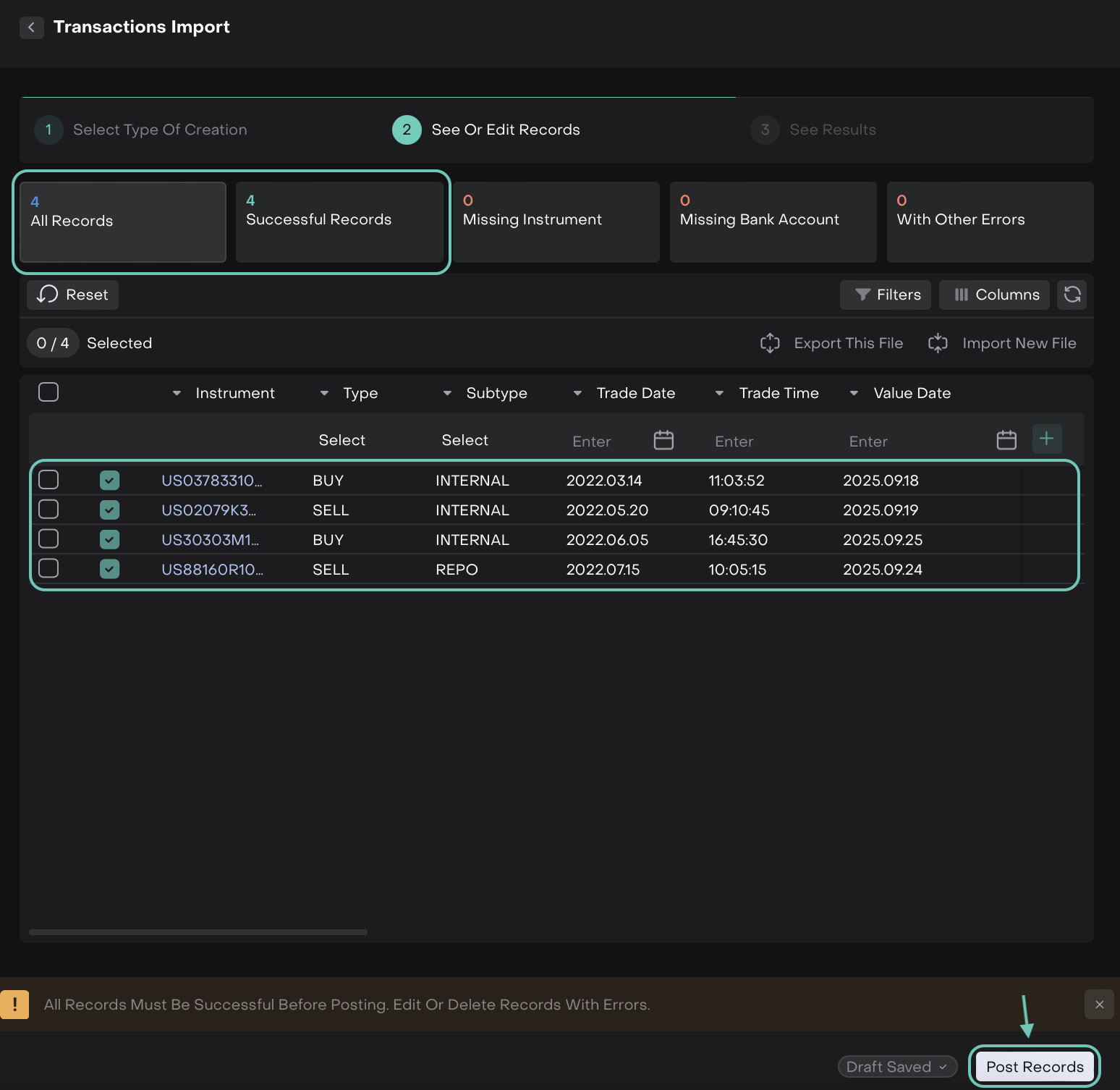Click the back arrow beside Transactions Import

pos(31,28)
